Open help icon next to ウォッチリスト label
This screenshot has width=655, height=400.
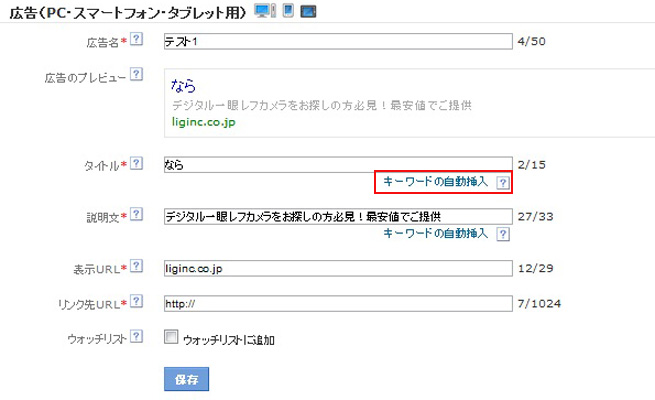[x=136, y=337]
